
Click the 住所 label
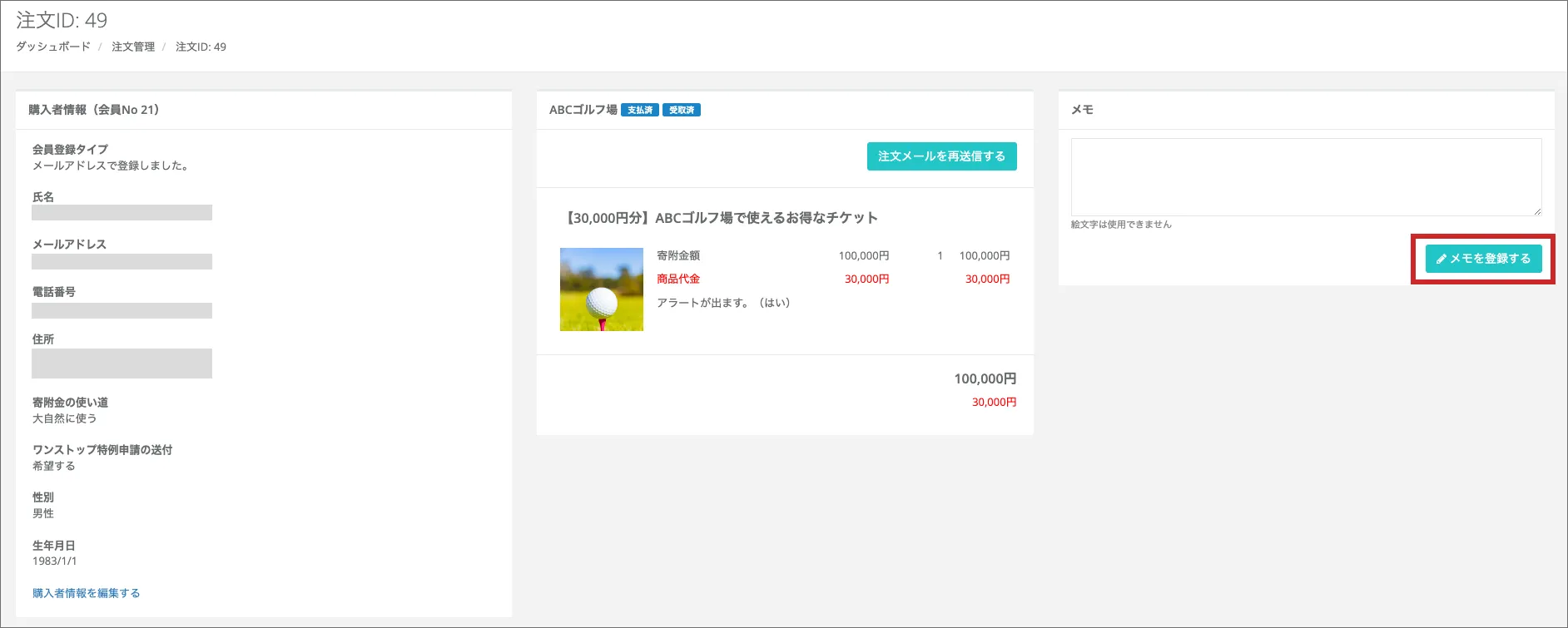click(x=43, y=339)
